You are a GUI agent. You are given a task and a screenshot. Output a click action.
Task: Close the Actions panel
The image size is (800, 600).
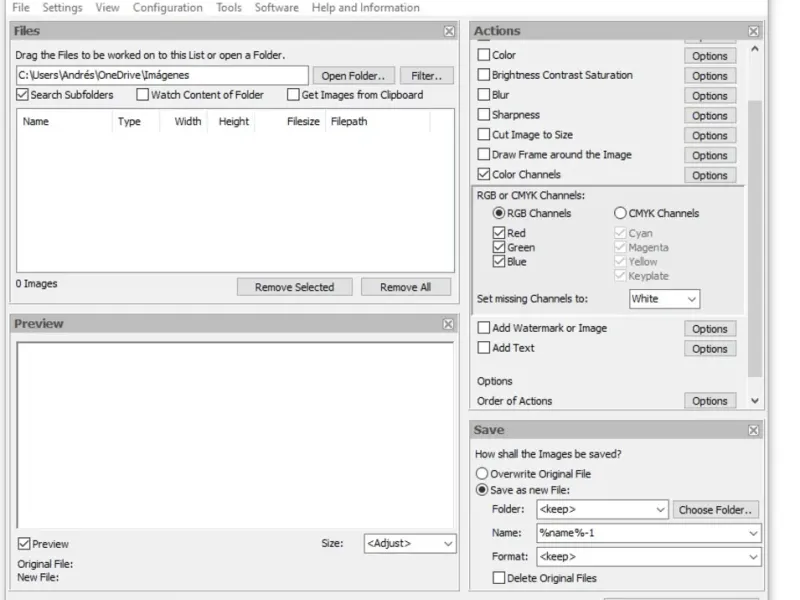click(x=753, y=31)
